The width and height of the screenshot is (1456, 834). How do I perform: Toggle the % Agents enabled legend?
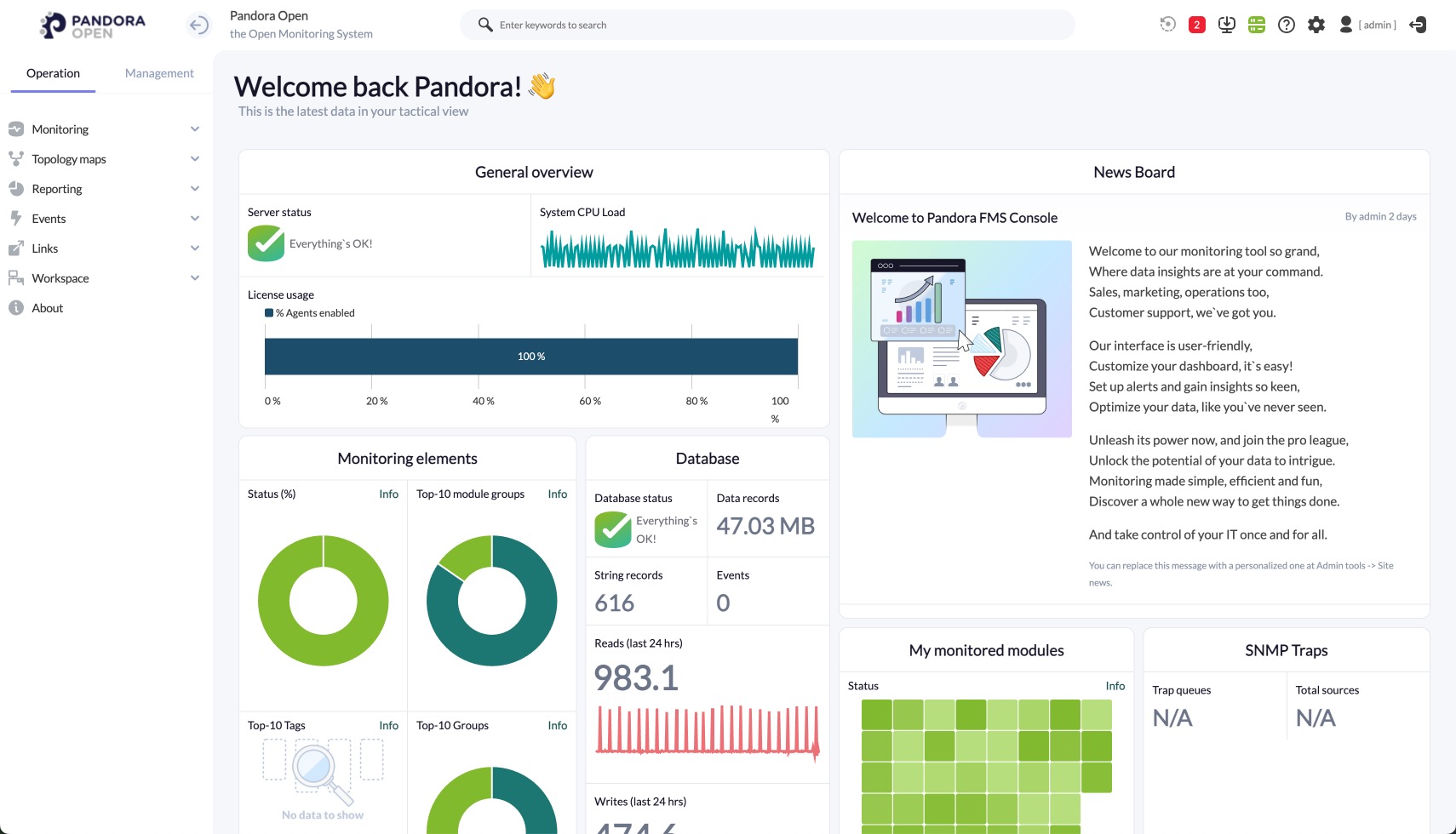309,312
